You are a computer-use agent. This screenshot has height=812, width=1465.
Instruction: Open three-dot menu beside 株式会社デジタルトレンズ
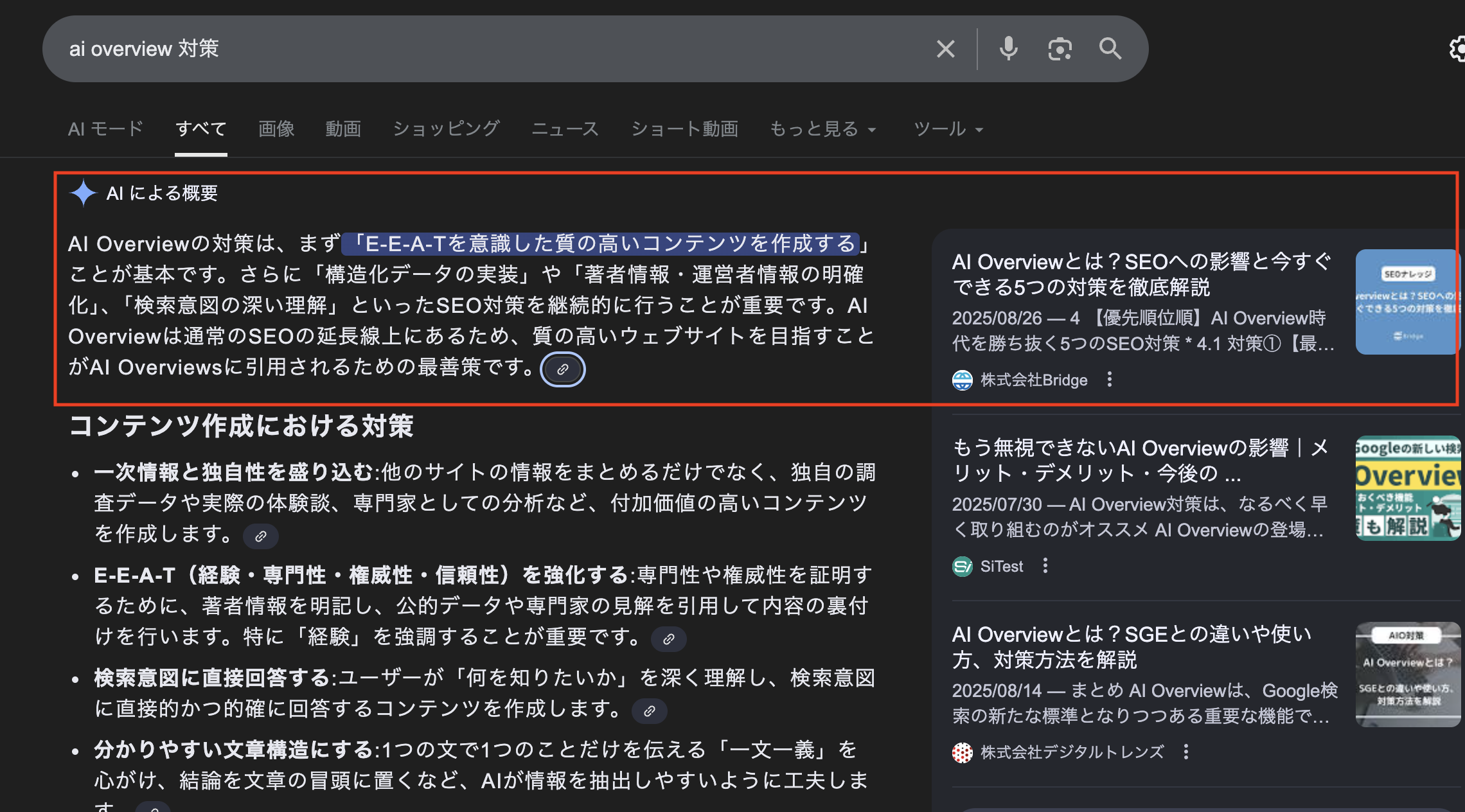(1186, 752)
